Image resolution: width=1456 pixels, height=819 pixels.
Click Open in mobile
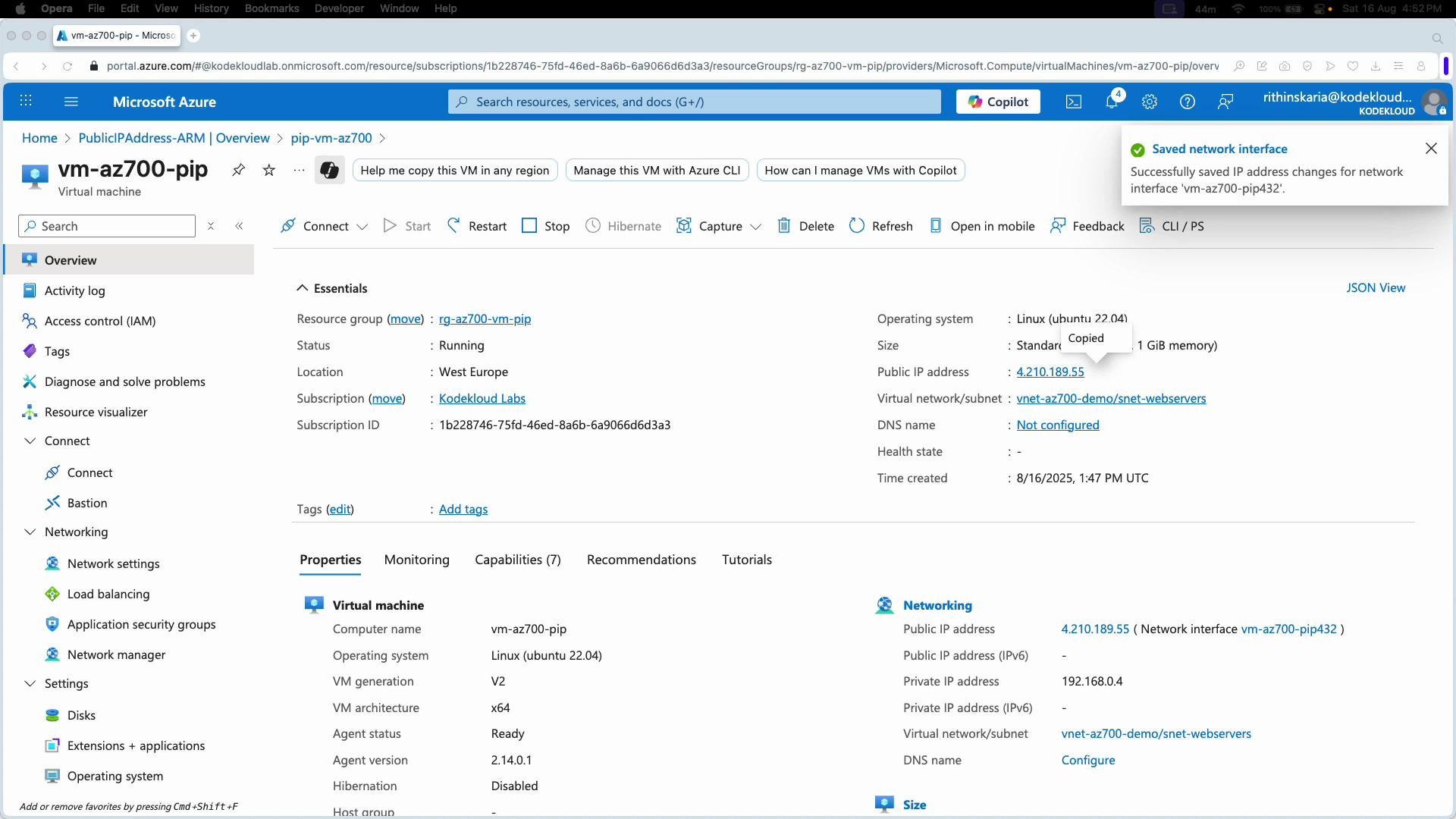click(982, 226)
